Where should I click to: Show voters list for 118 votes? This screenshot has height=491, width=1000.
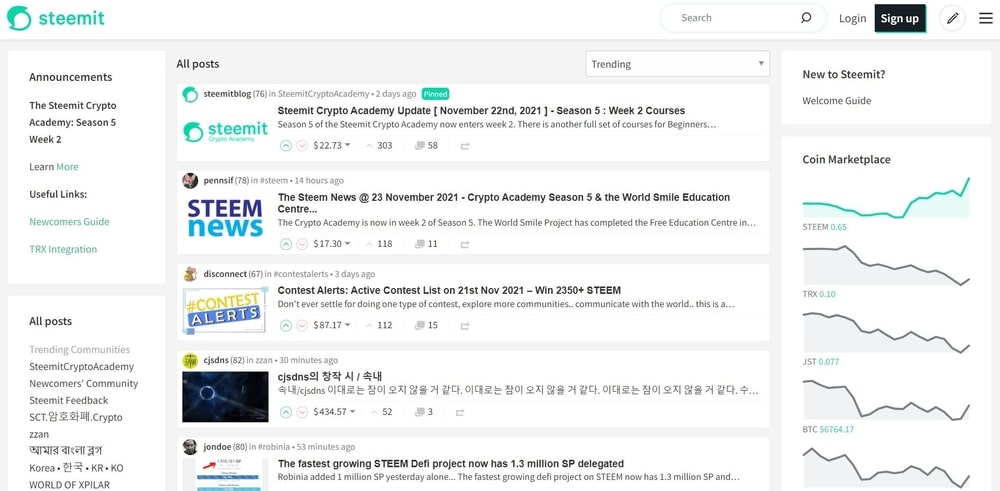pyautogui.click(x=379, y=244)
